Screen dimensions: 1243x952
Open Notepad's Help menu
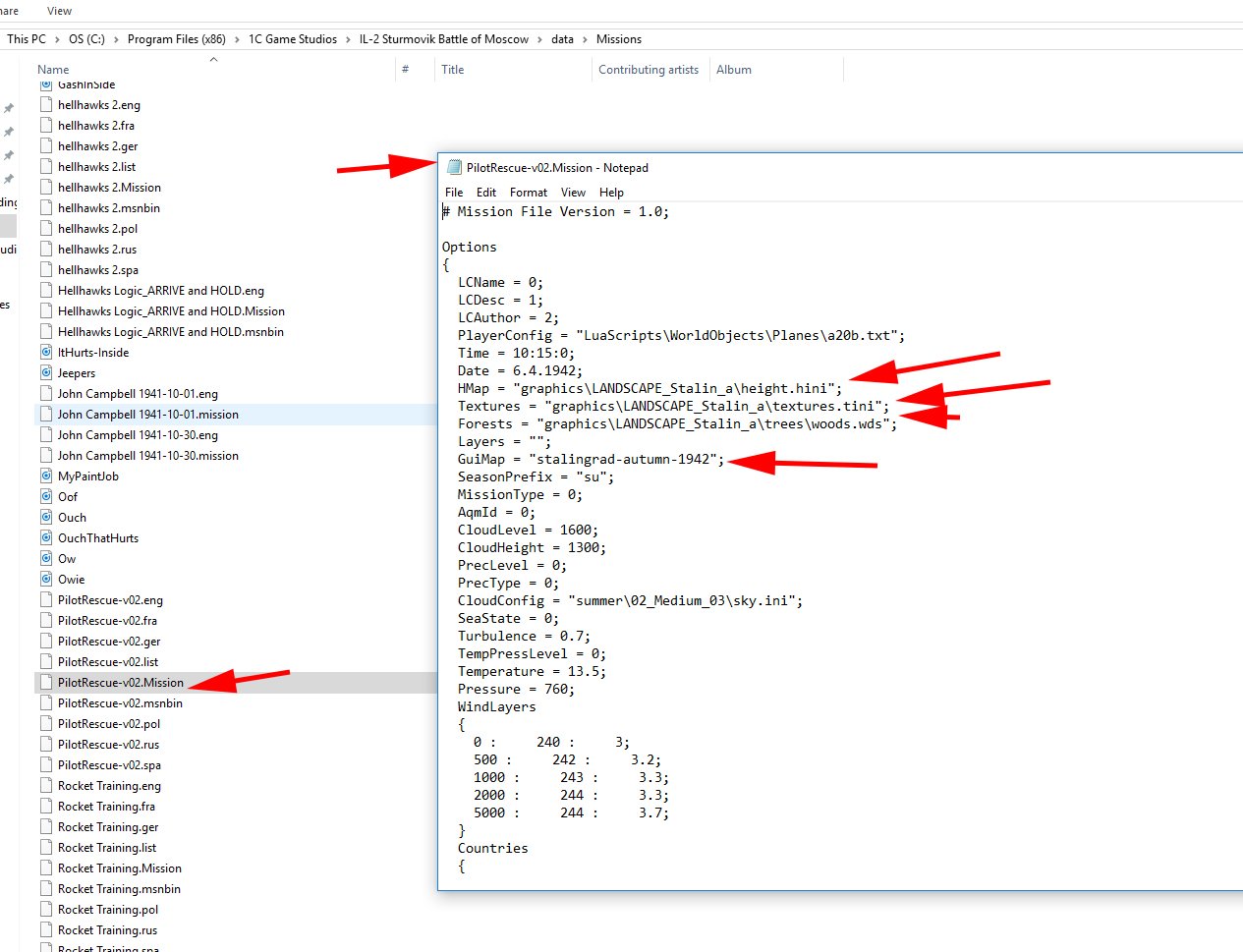[x=611, y=193]
